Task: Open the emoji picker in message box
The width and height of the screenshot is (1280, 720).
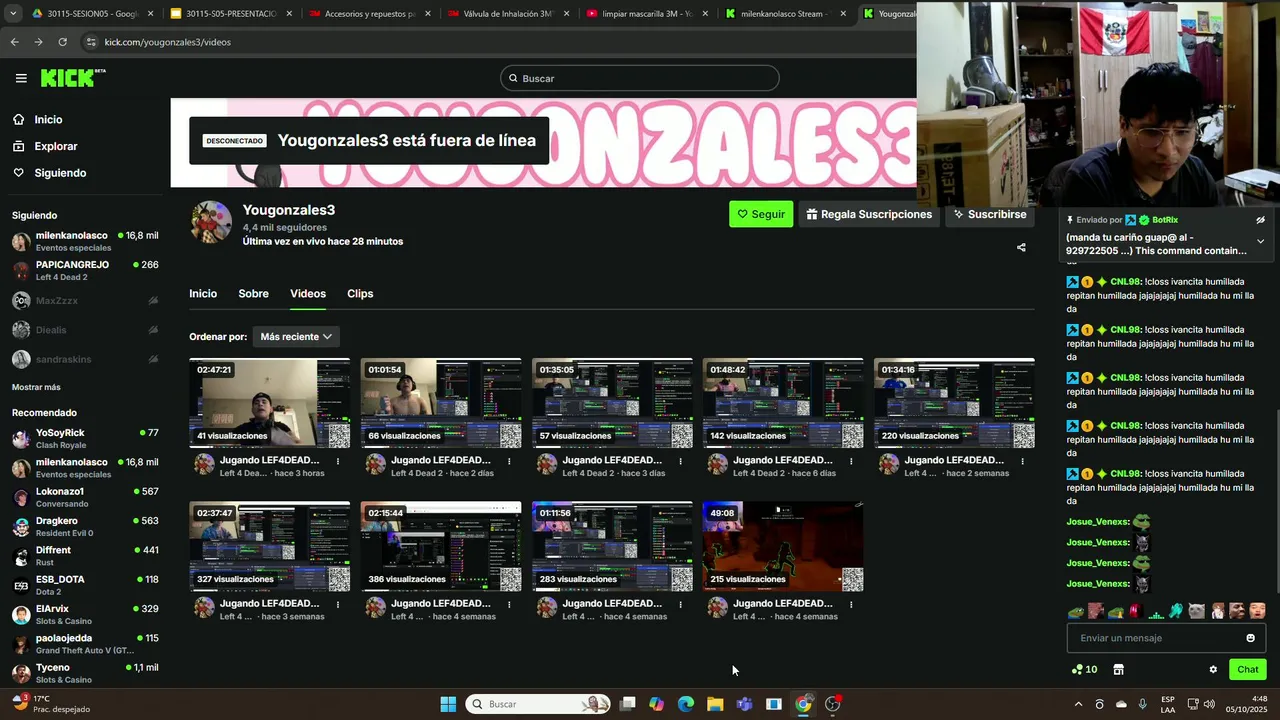Action: tap(1250, 638)
